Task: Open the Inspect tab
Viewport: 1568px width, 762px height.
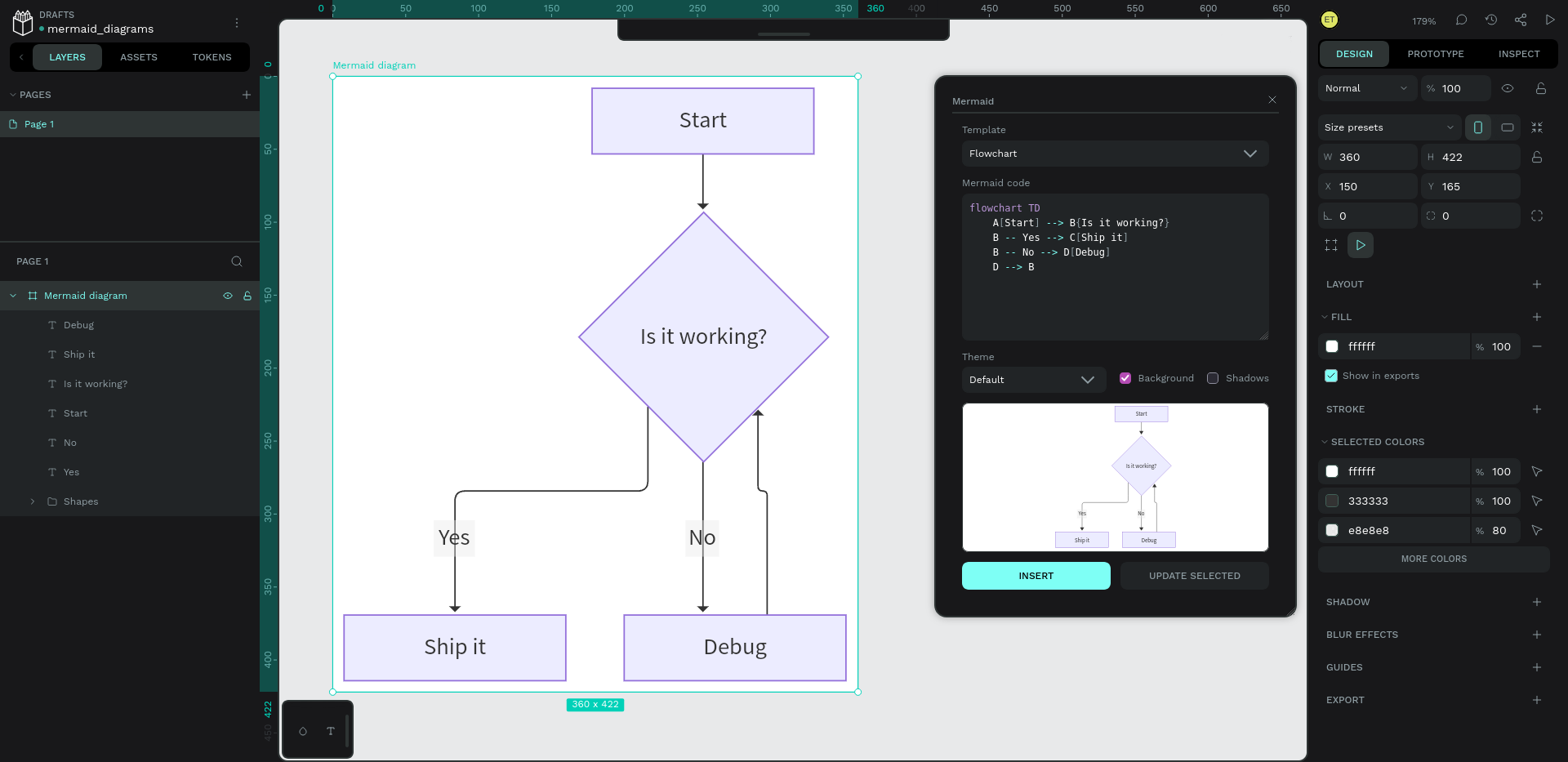Action: point(1519,54)
